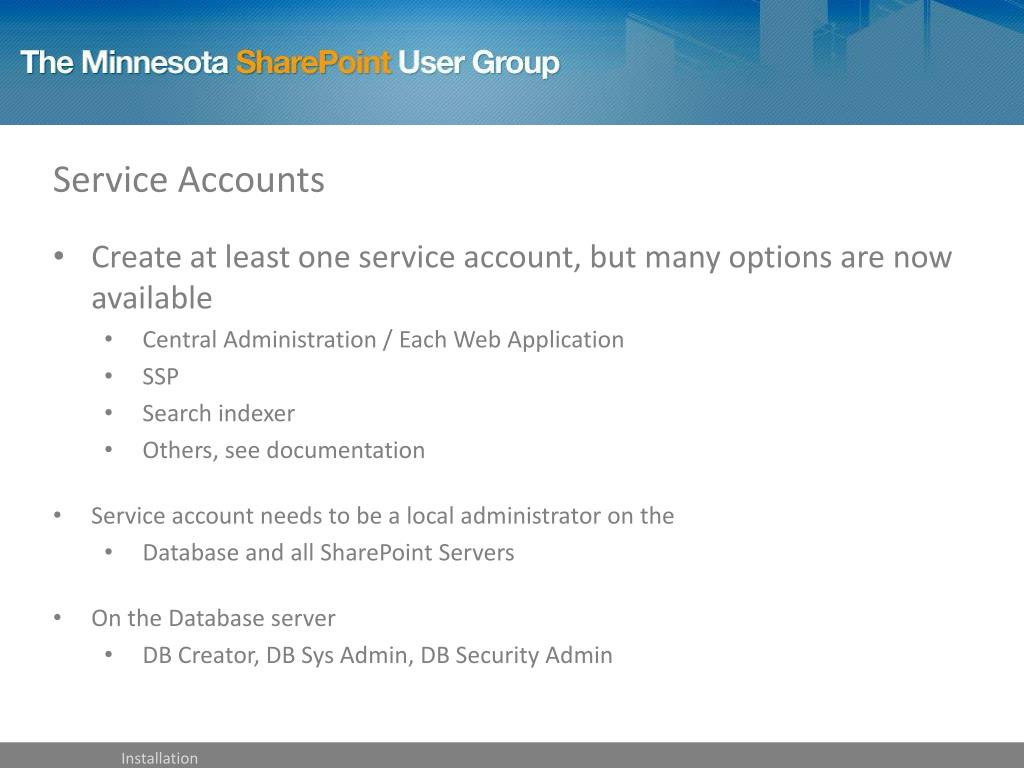Select 'Central Administration / Each Web Application' bullet
1024x768 pixels.
[x=383, y=340]
